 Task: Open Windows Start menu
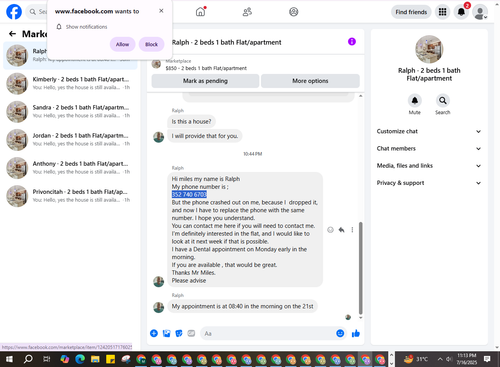[x=9, y=359]
